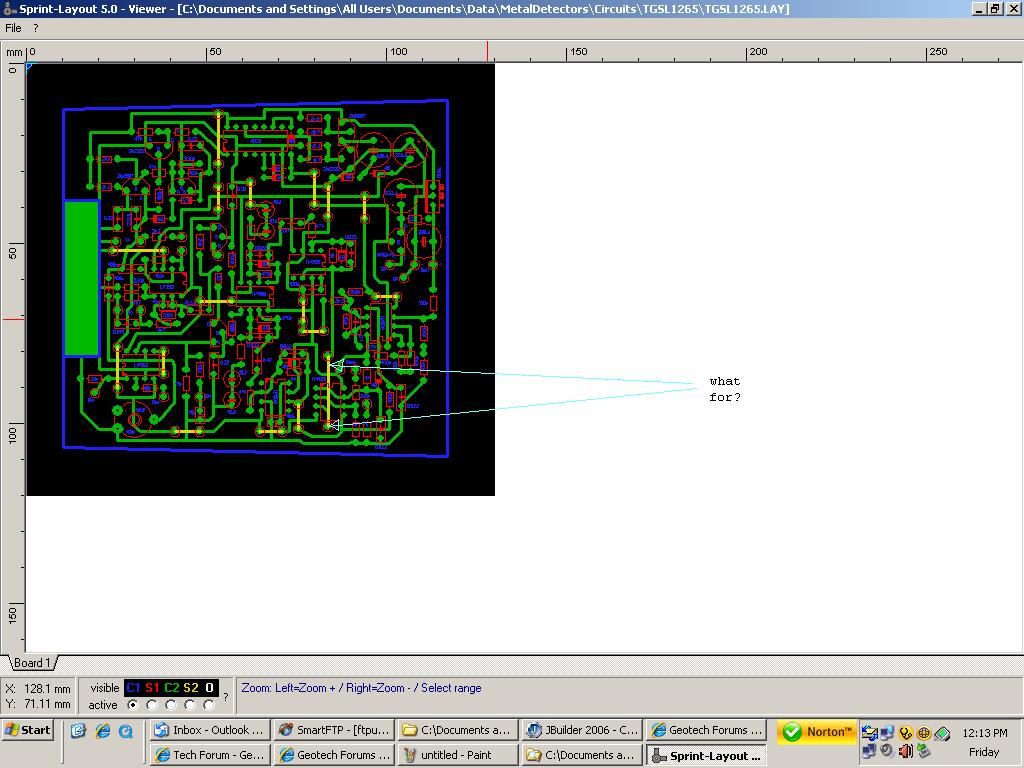Click the layer help question mark
This screenshot has height=768, width=1024.
click(225, 696)
